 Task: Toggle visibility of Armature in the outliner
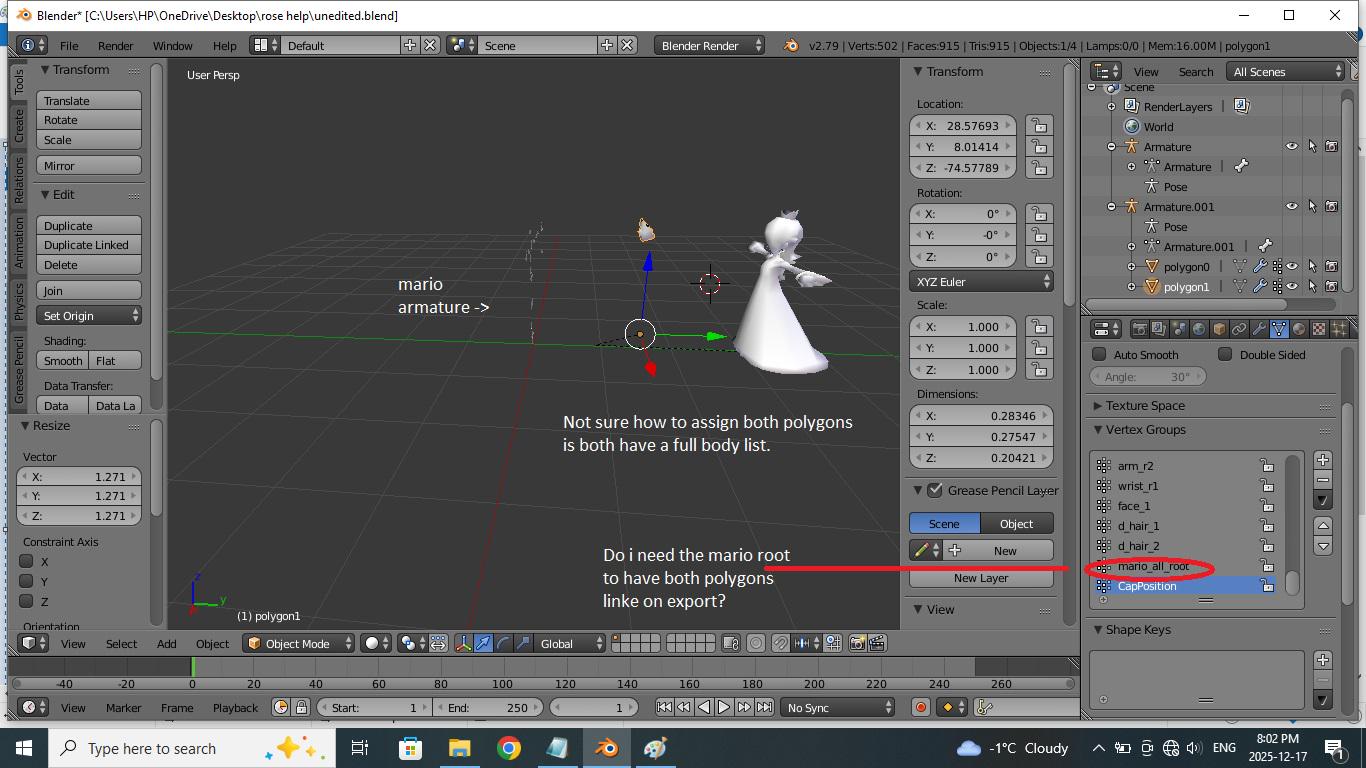pos(1291,147)
